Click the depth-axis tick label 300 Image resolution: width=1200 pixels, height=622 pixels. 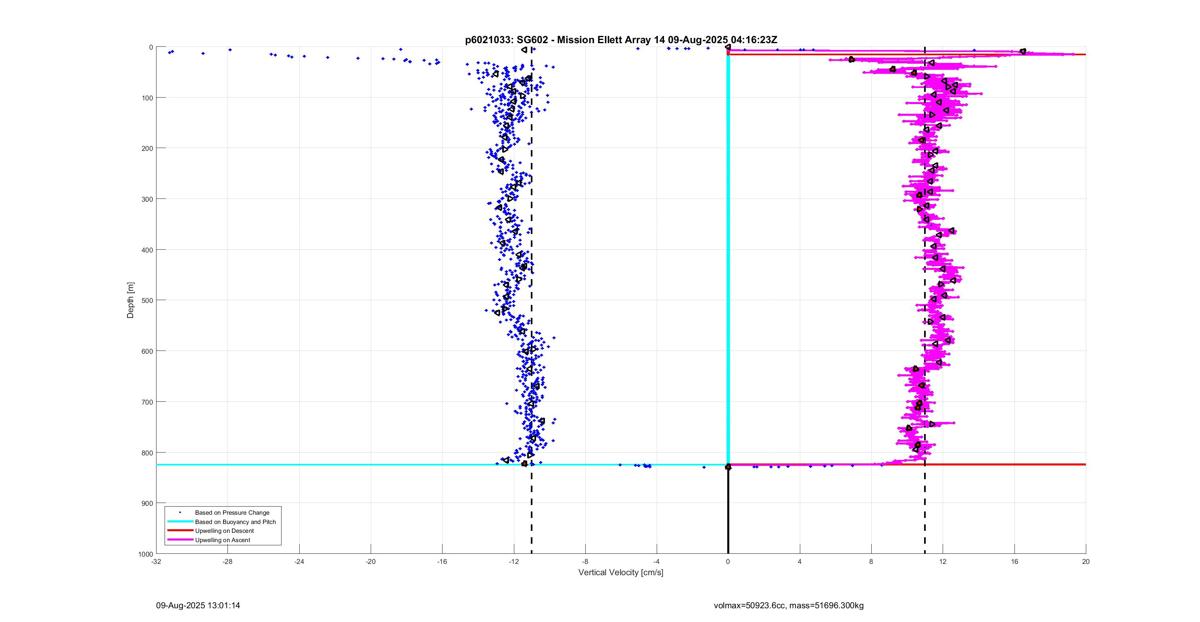(x=146, y=199)
